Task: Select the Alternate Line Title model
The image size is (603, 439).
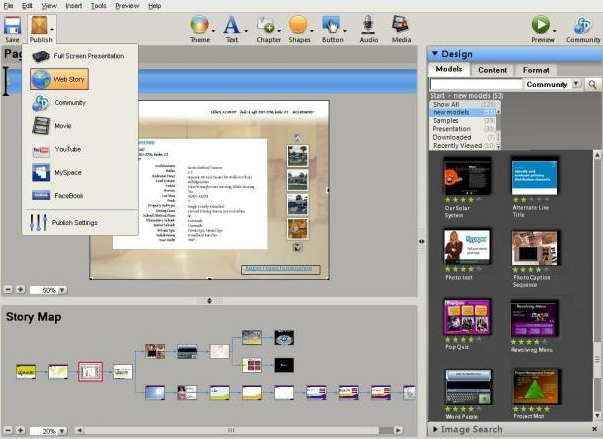Action: coord(534,177)
